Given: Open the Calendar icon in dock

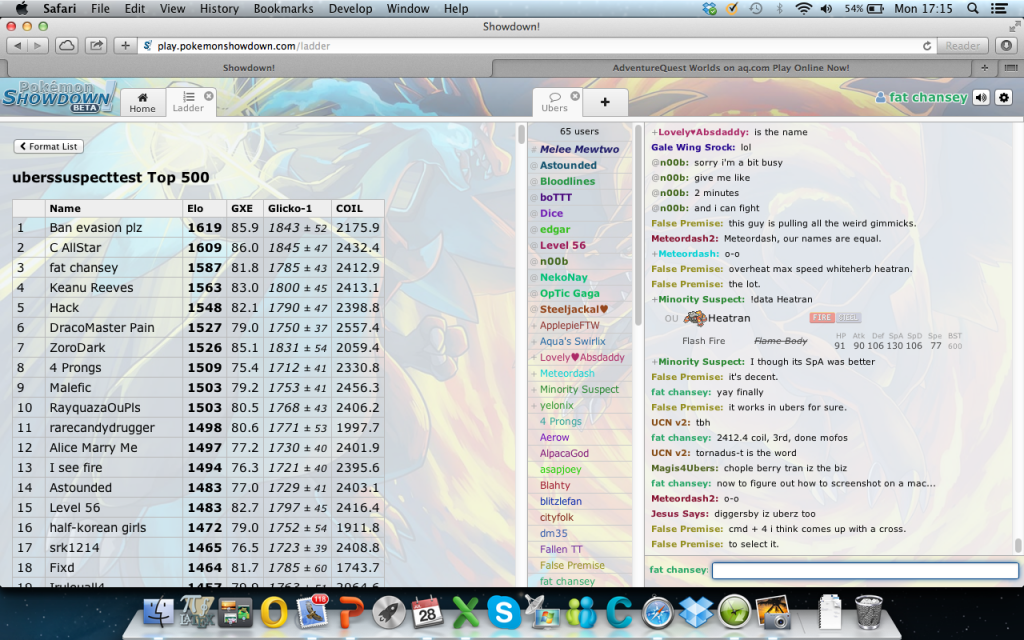Looking at the screenshot, I should [x=428, y=612].
